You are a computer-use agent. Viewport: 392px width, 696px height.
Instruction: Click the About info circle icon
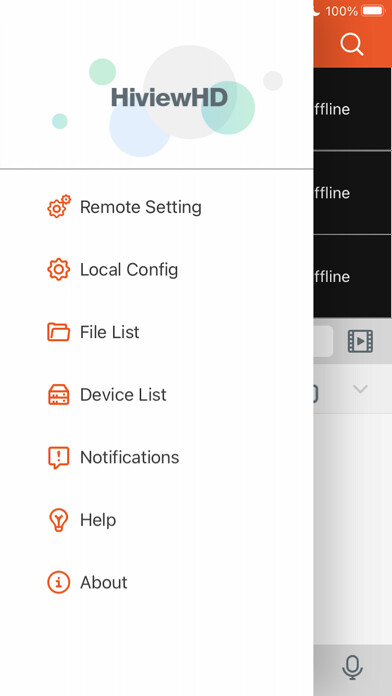click(59, 582)
